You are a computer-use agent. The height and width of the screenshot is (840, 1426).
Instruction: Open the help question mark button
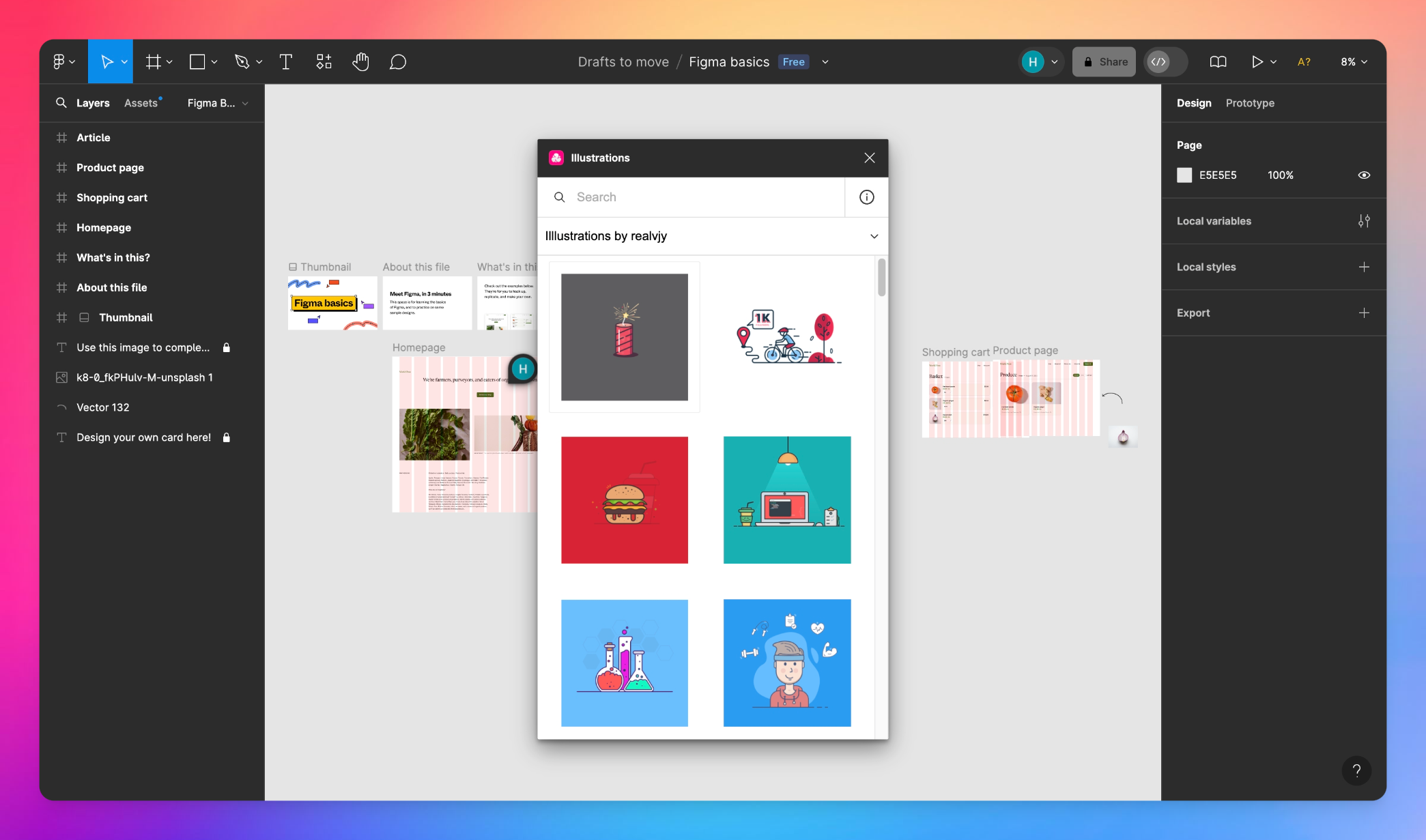(x=1356, y=770)
